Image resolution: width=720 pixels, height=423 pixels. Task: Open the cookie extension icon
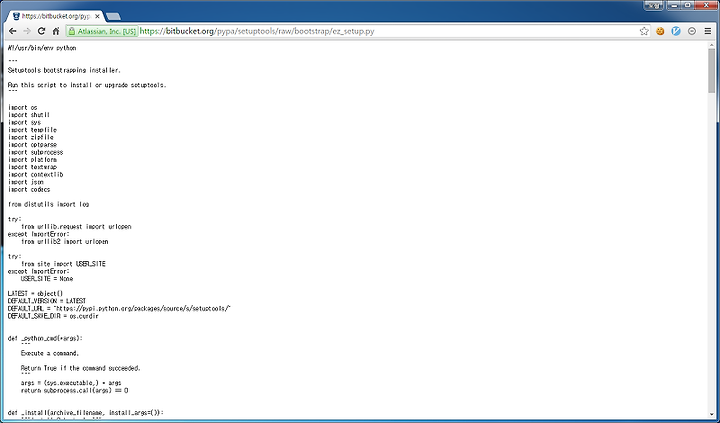pyautogui.click(x=660, y=31)
